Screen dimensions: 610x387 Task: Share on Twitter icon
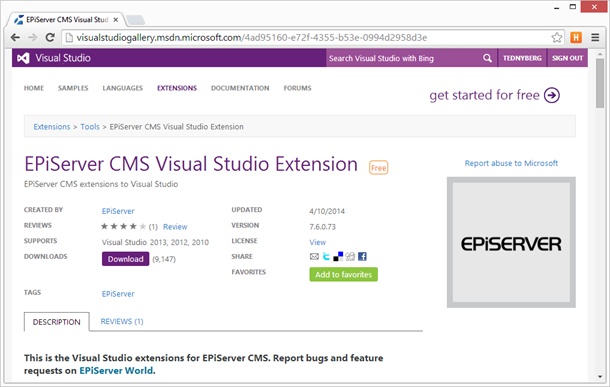tap(326, 256)
